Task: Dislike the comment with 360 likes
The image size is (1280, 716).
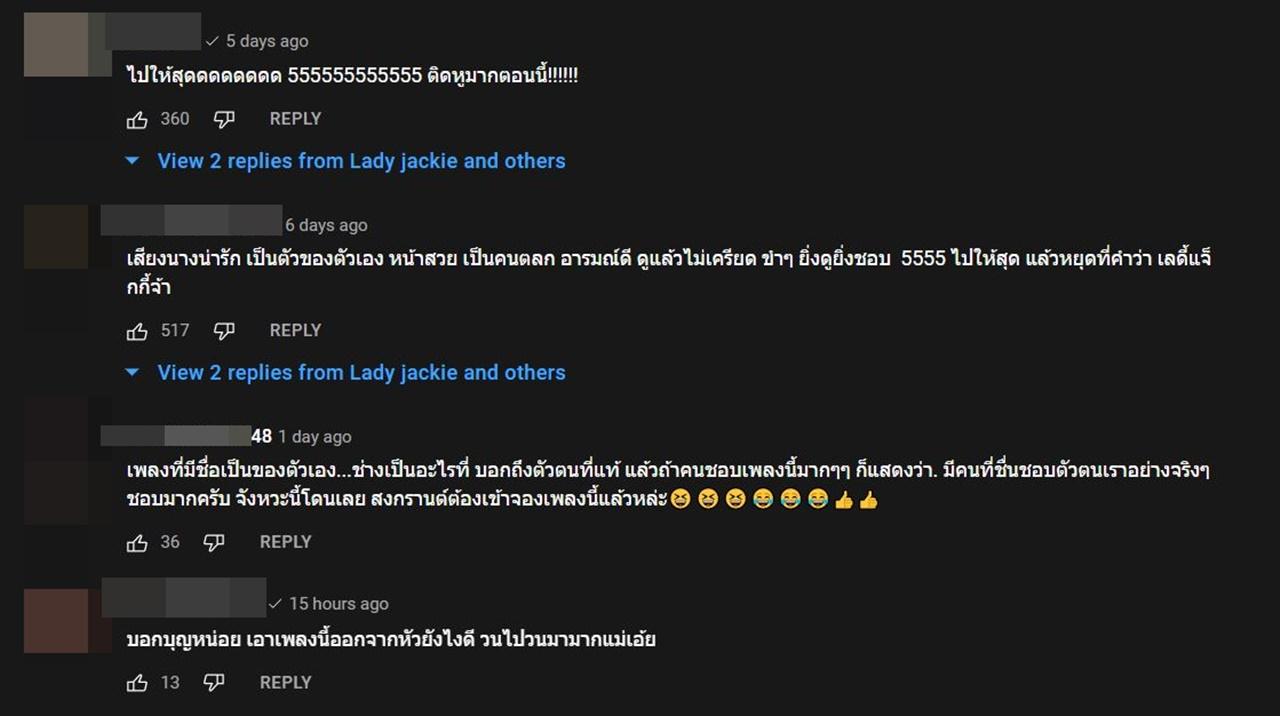Action: coord(224,120)
